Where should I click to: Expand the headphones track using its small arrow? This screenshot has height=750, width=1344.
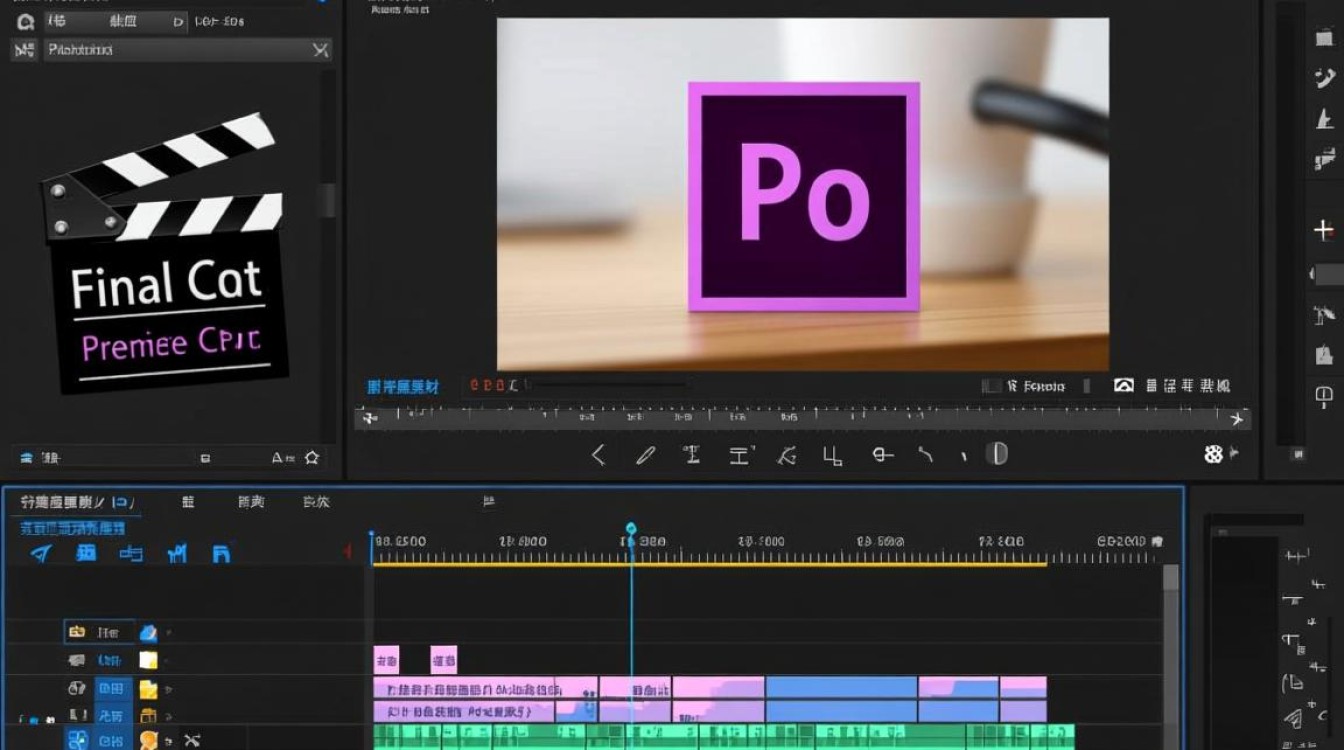click(x=168, y=689)
